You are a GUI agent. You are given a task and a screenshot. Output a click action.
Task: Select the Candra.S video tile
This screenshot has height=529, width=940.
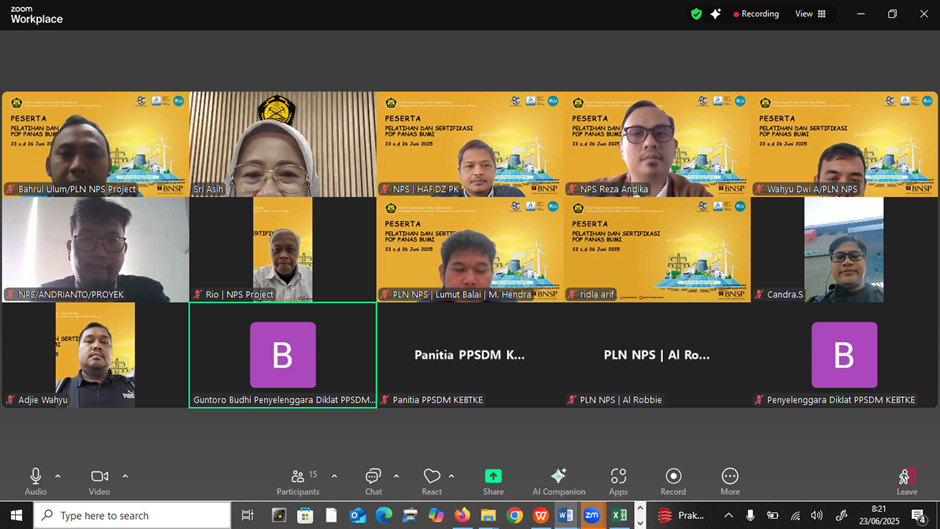click(x=844, y=250)
